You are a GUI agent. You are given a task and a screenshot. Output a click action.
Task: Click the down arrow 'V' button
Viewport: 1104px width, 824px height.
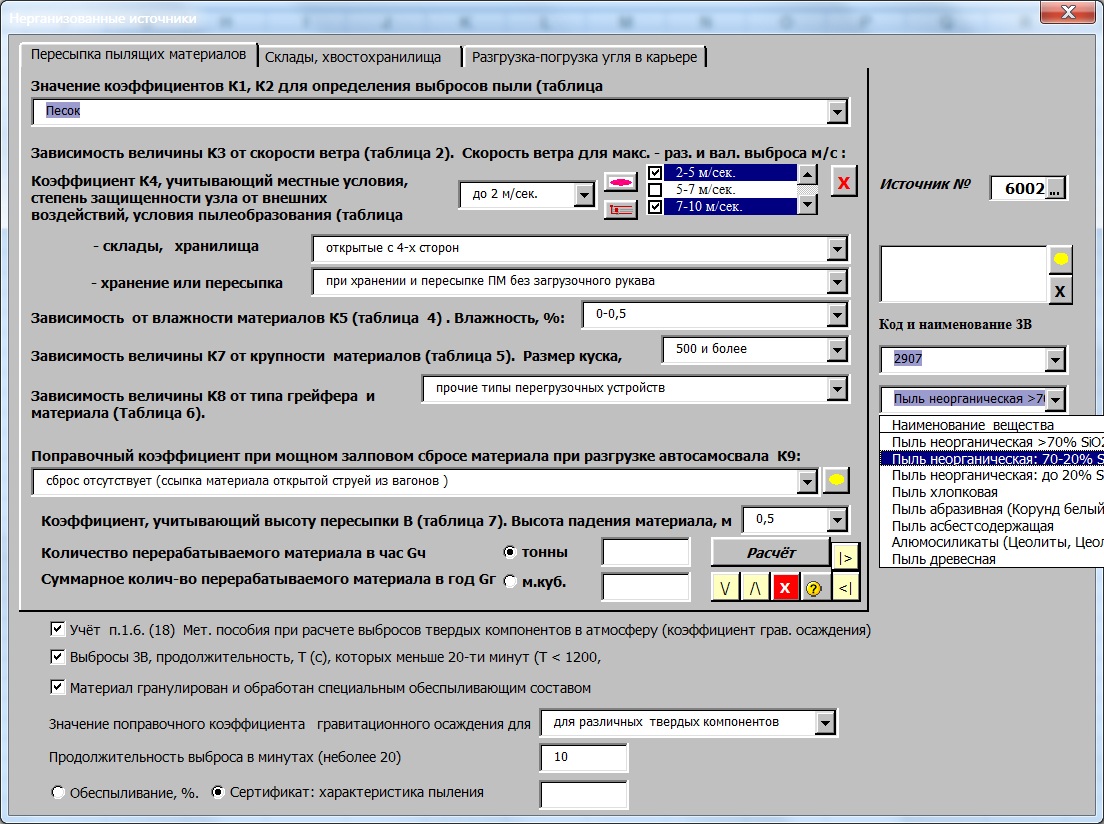pyautogui.click(x=725, y=587)
